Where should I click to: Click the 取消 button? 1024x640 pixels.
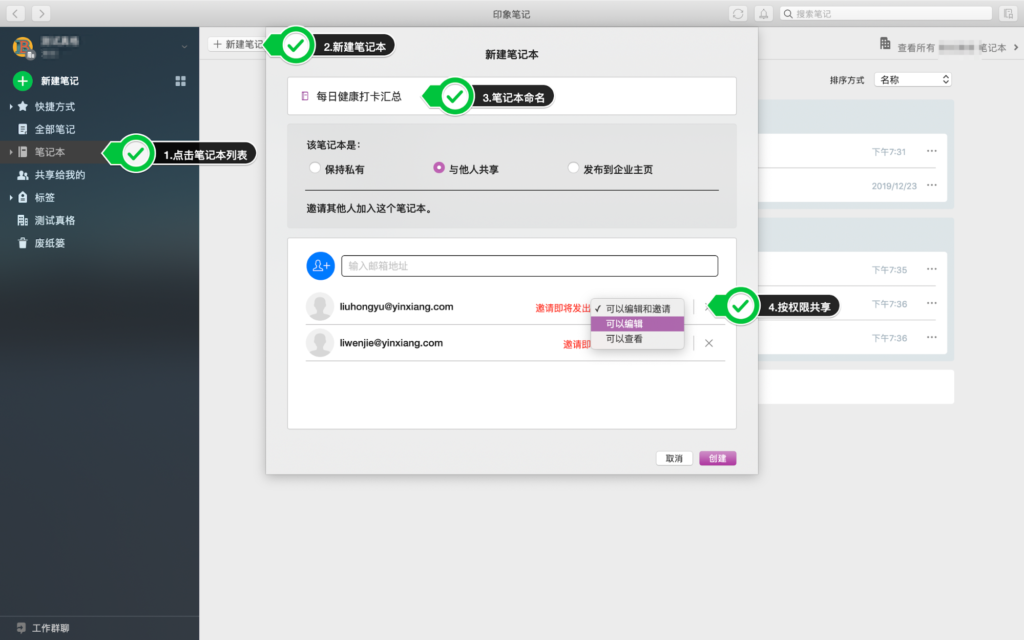coord(674,458)
